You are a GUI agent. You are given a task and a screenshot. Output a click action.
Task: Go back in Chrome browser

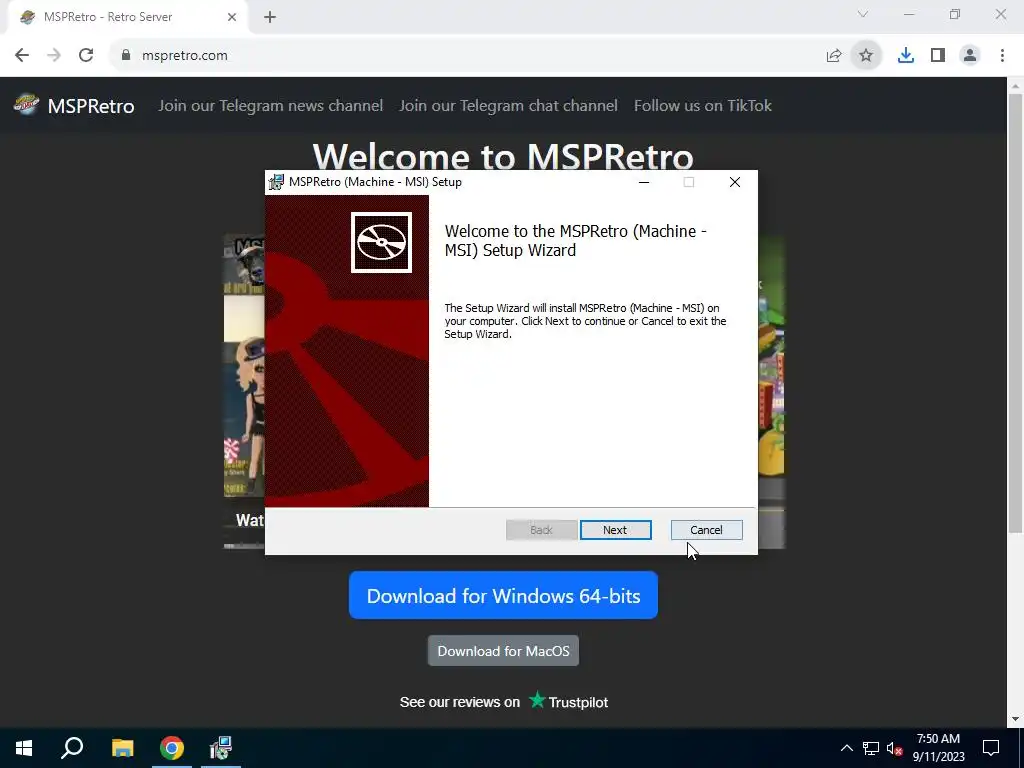point(22,56)
